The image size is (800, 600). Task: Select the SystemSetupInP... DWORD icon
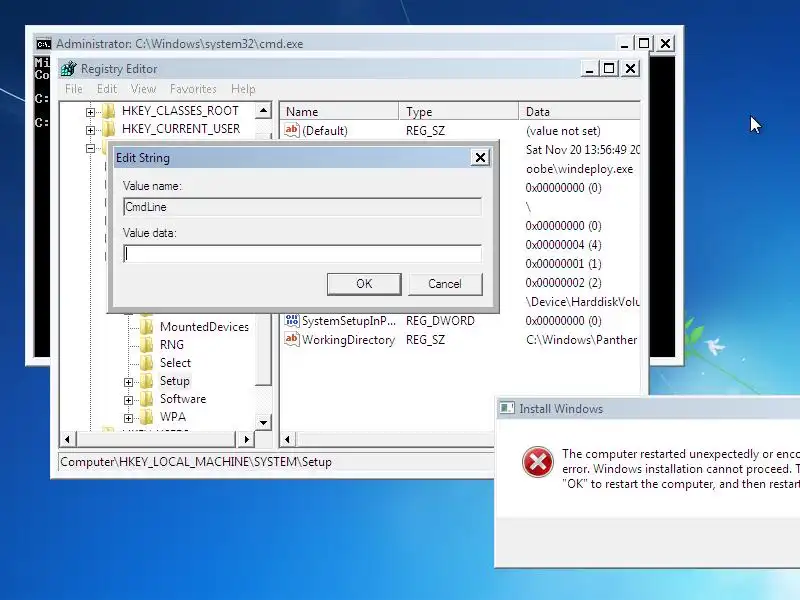click(291, 320)
